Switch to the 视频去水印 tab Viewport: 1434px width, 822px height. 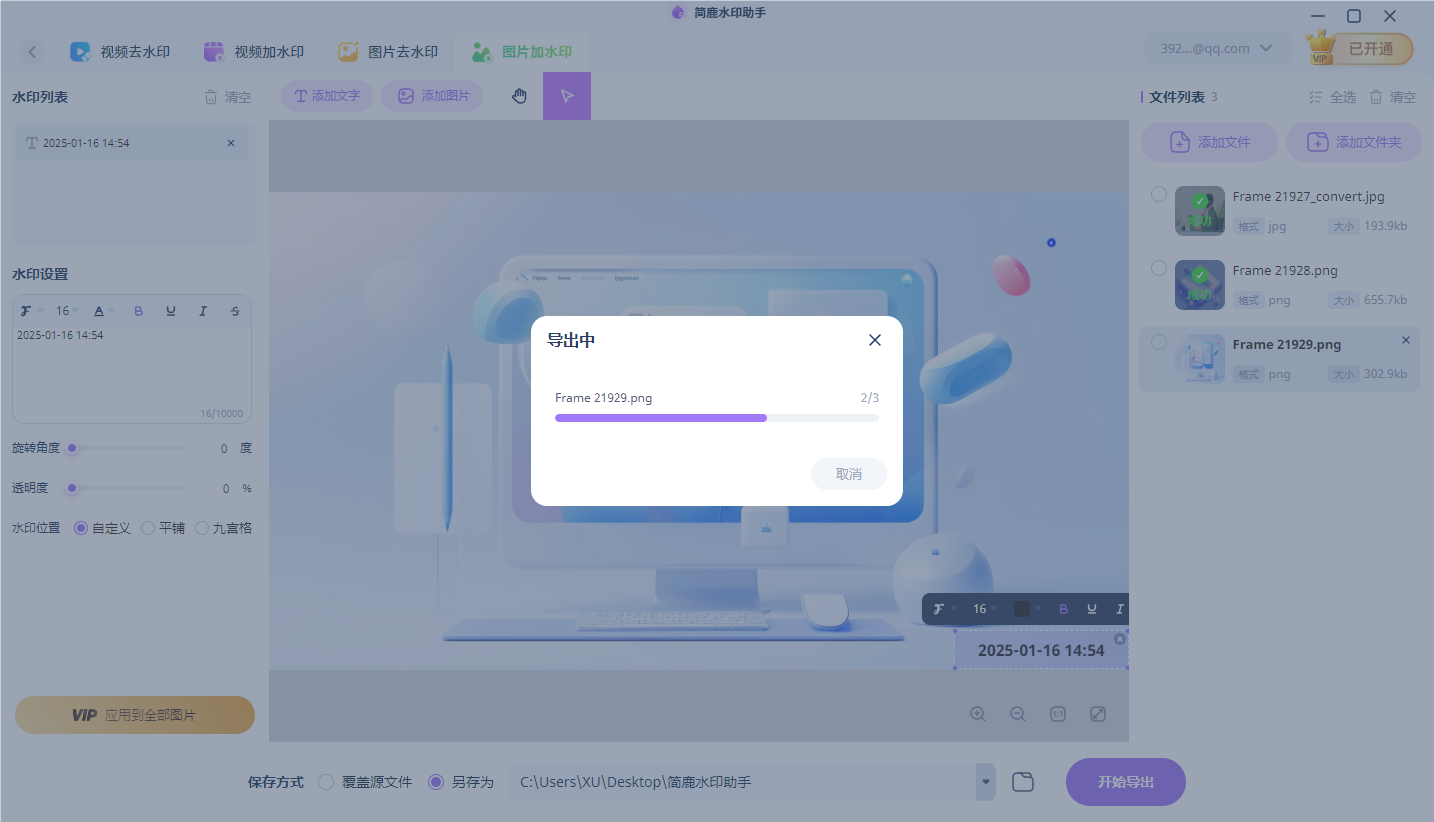pos(120,50)
